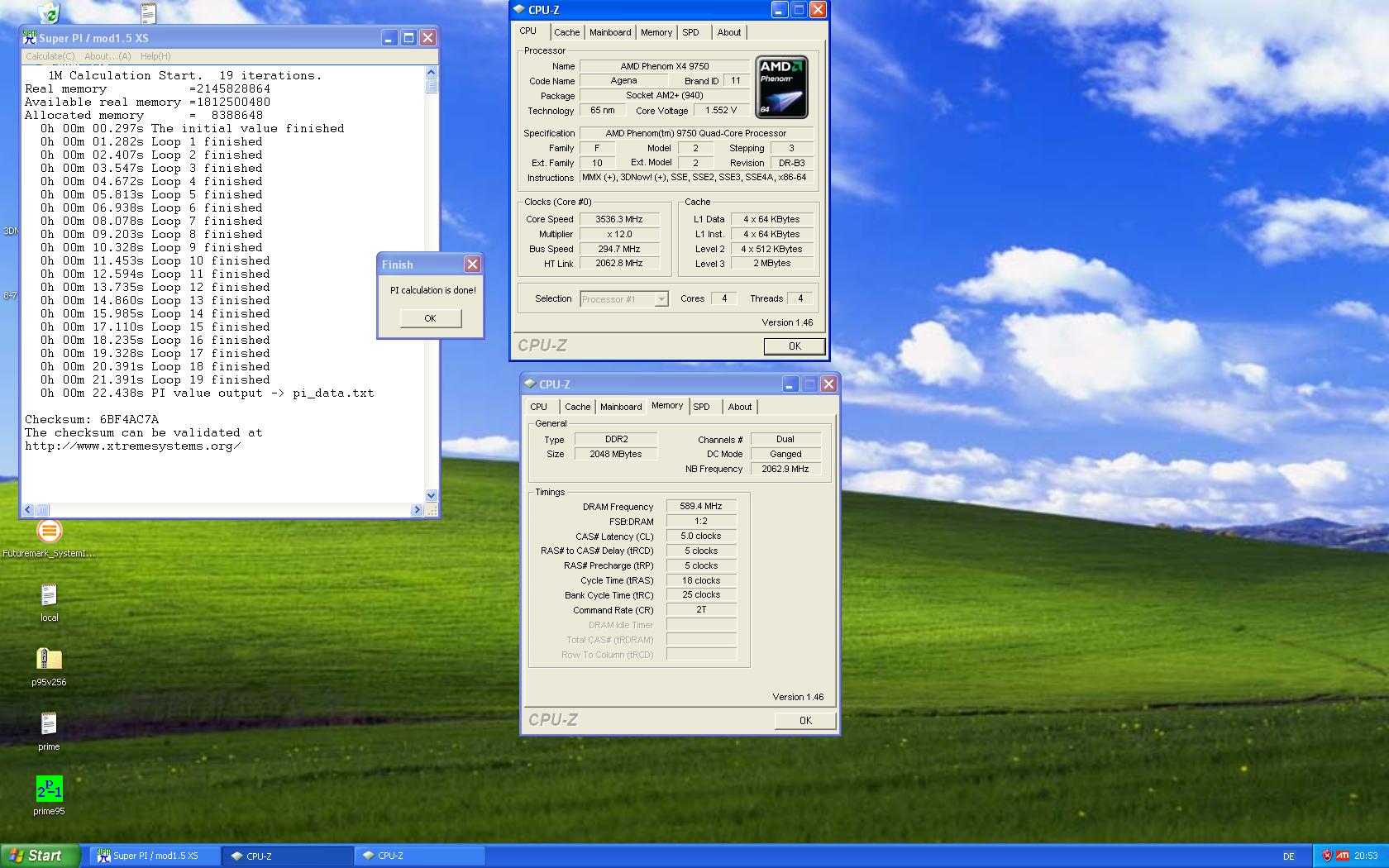Click the DE language indicator
Image resolution: width=1389 pixels, height=868 pixels.
[x=1289, y=856]
